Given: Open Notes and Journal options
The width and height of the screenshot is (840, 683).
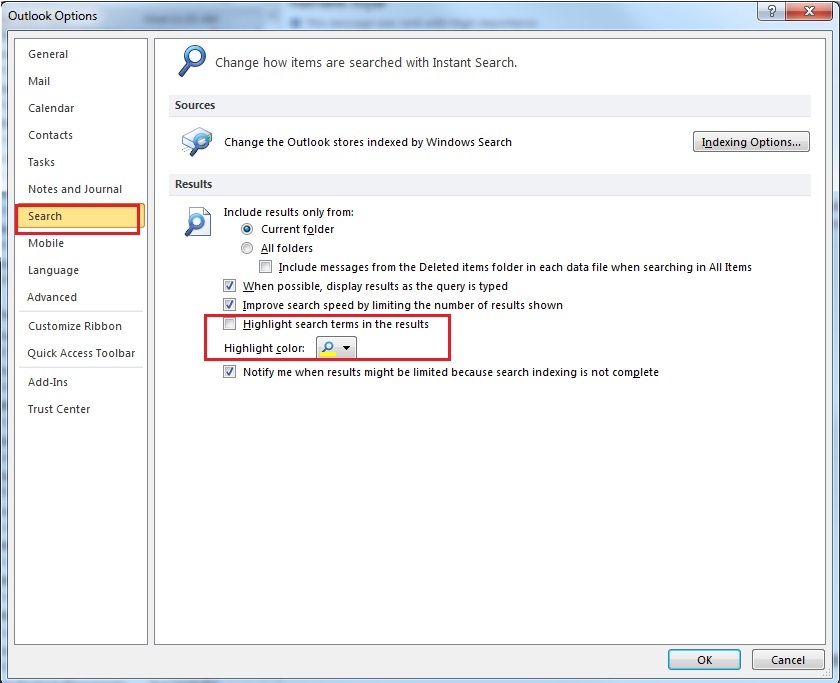Looking at the screenshot, I should [x=75, y=189].
